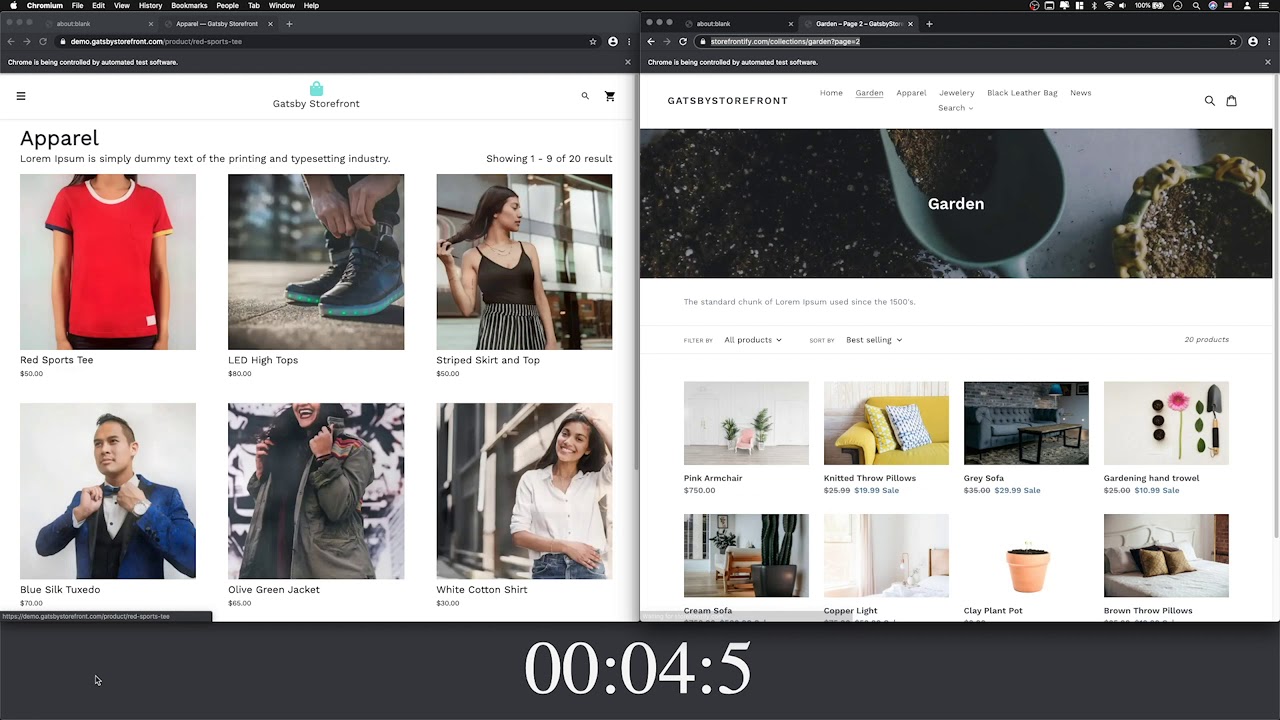The width and height of the screenshot is (1280, 720).
Task: Close the Garden – Page 2 tab
Action: coord(910,23)
